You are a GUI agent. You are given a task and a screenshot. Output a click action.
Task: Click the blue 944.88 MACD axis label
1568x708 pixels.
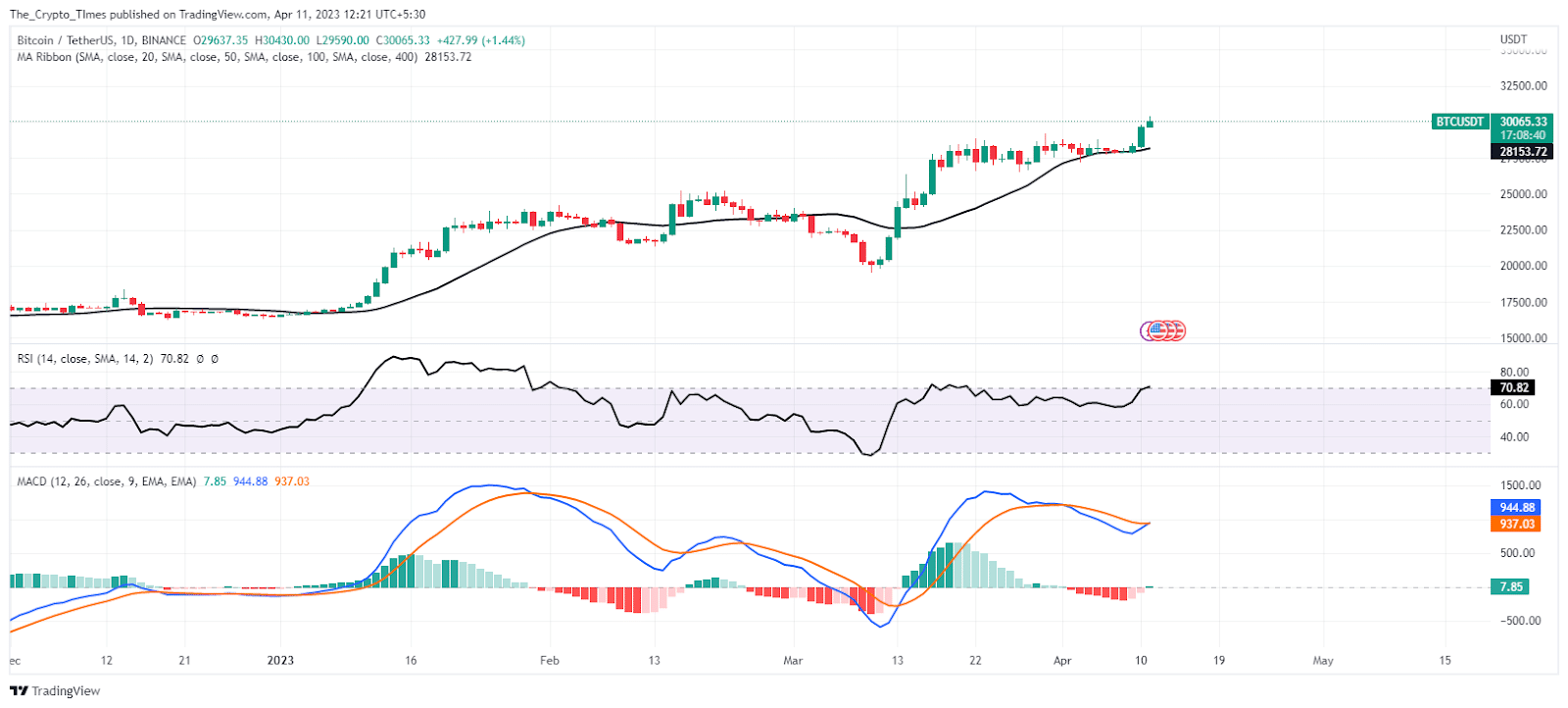[x=1517, y=508]
